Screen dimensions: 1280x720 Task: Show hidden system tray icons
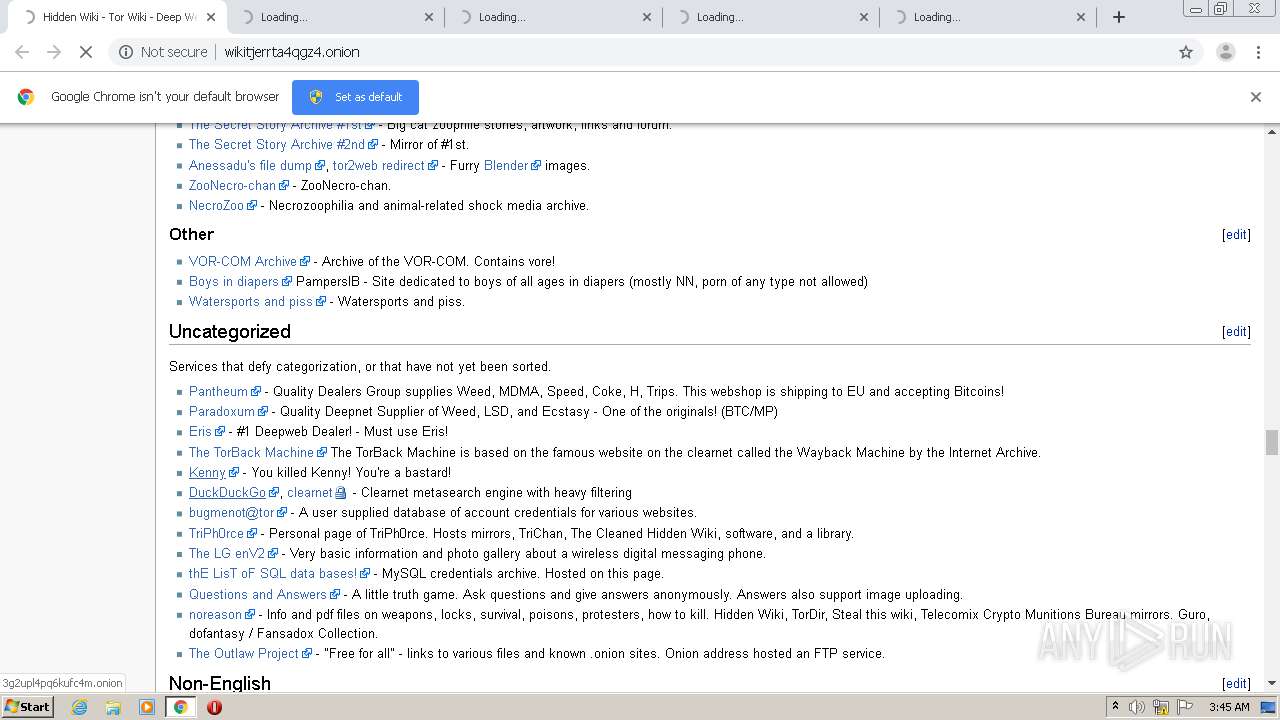1115,707
